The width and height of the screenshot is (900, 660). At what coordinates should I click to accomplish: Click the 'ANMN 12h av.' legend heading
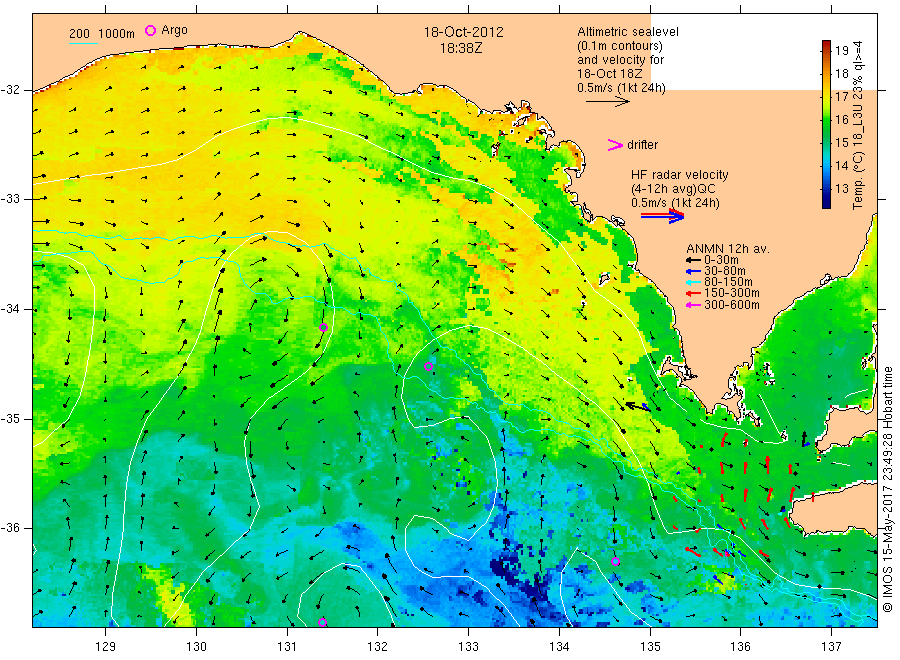coord(728,249)
